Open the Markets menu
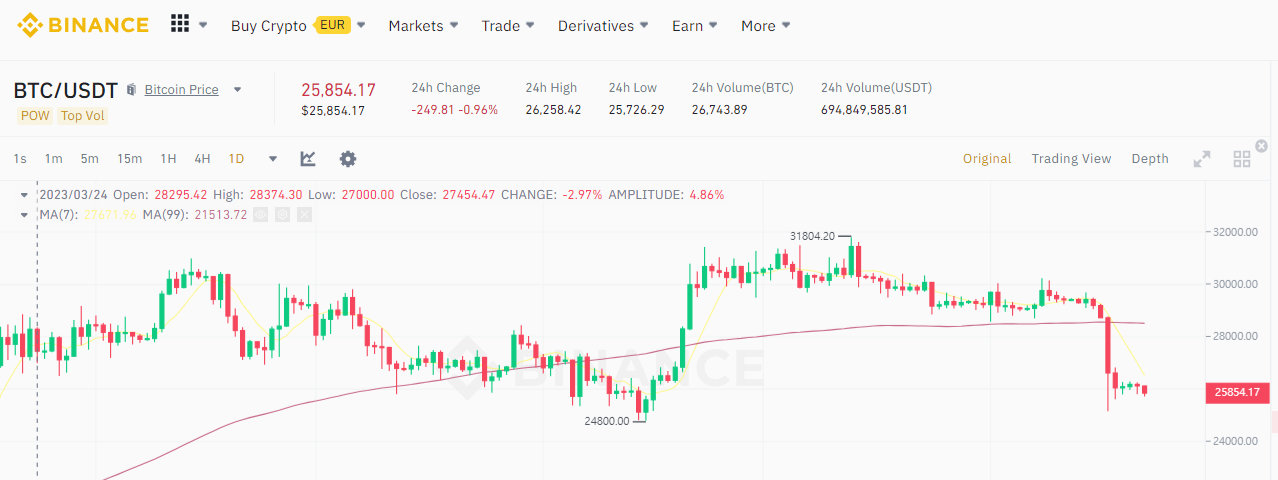This screenshot has width=1278, height=480. pyautogui.click(x=423, y=25)
